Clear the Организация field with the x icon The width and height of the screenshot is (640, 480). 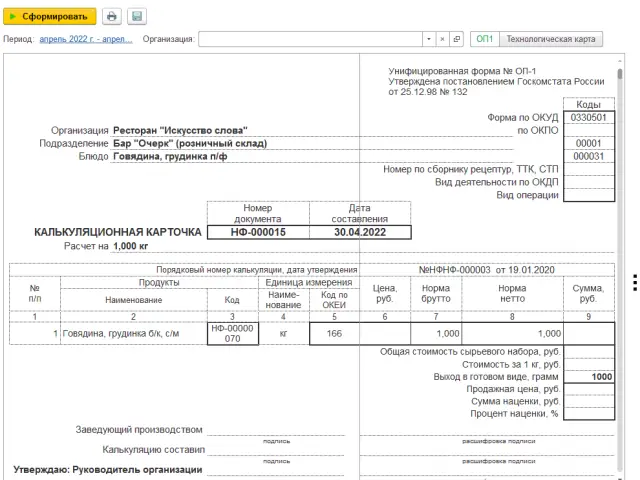click(x=443, y=39)
